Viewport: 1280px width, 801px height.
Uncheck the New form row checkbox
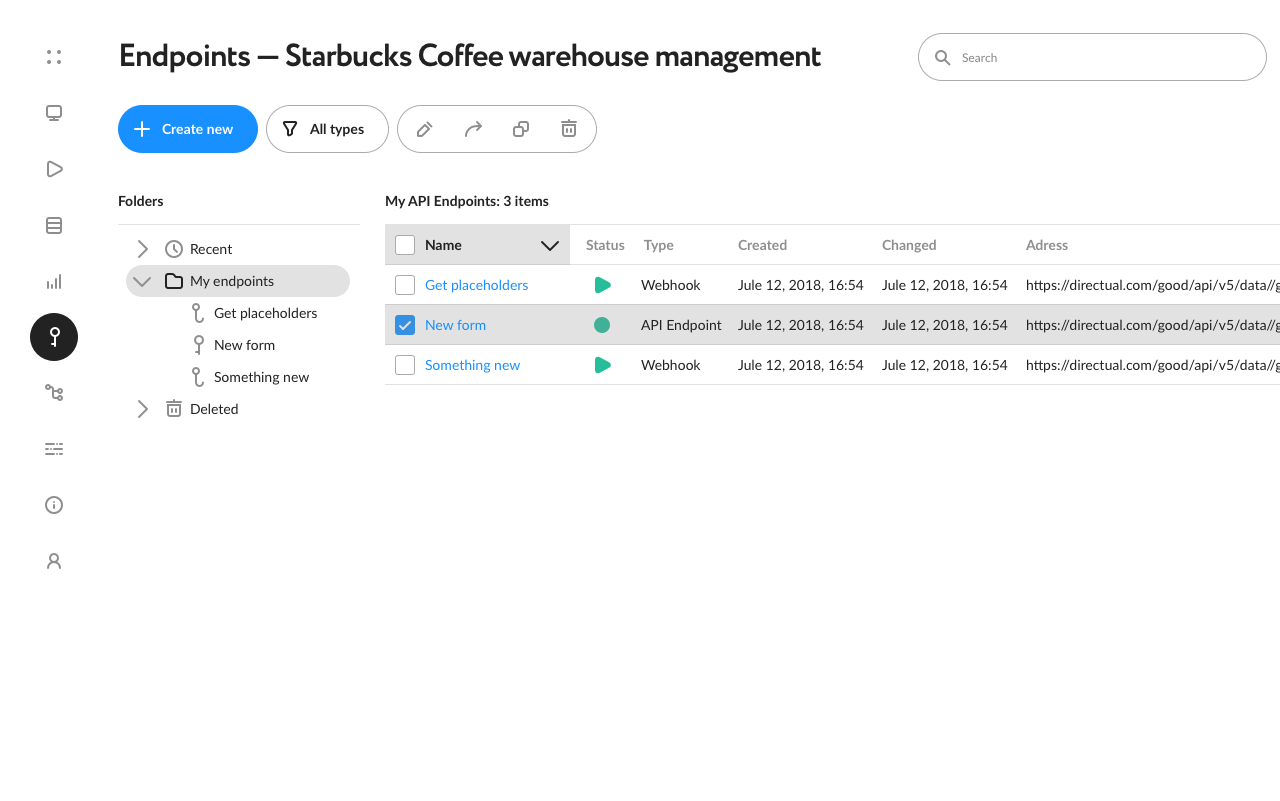pos(405,325)
